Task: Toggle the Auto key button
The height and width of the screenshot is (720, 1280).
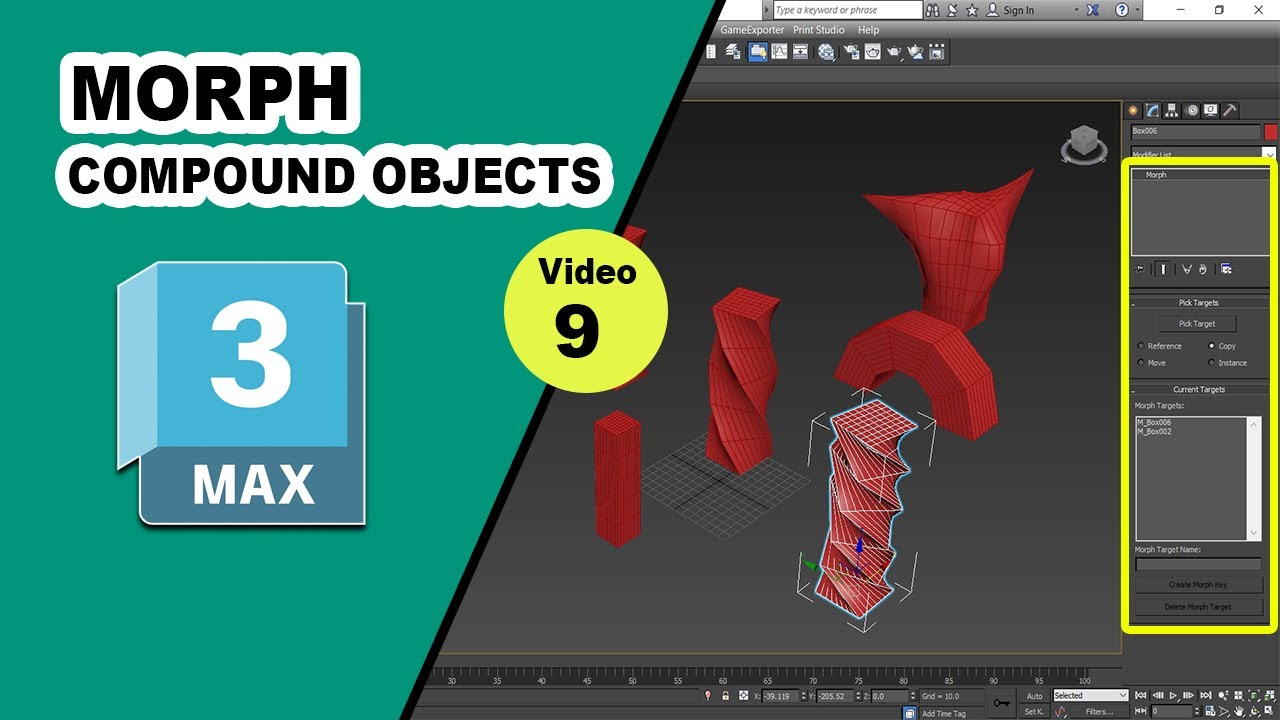Action: pyautogui.click(x=1034, y=696)
